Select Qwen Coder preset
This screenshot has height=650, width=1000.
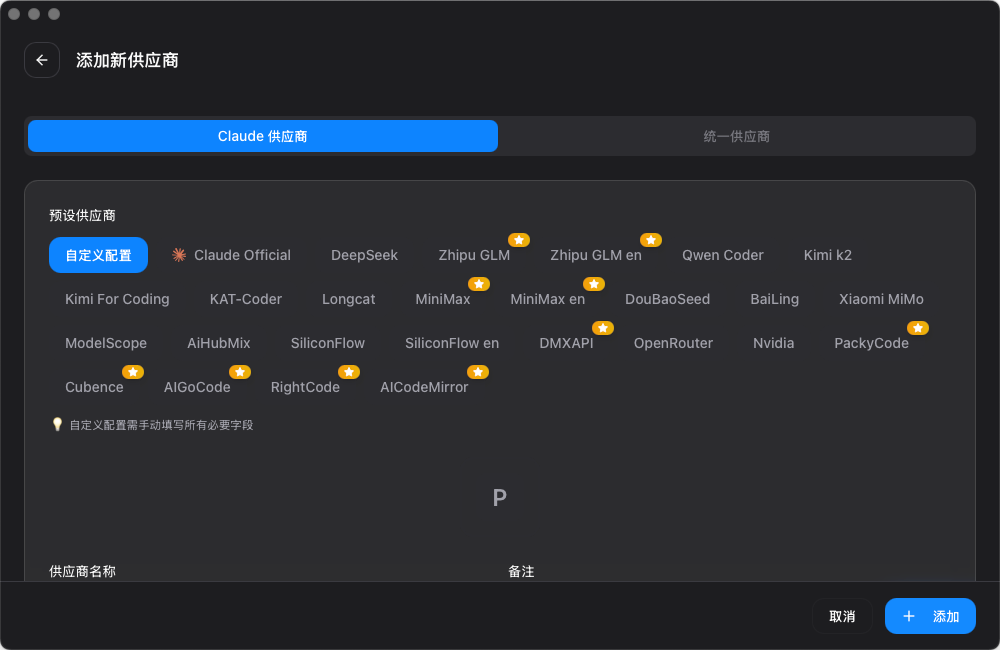[x=723, y=255]
